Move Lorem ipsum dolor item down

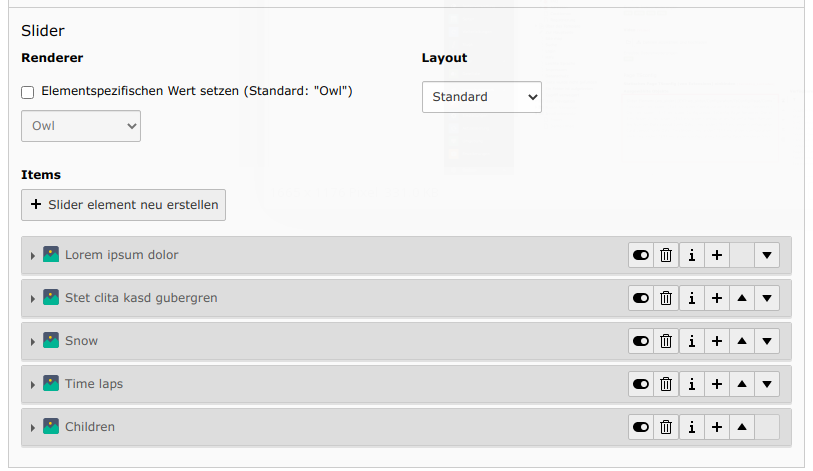[x=767, y=255]
